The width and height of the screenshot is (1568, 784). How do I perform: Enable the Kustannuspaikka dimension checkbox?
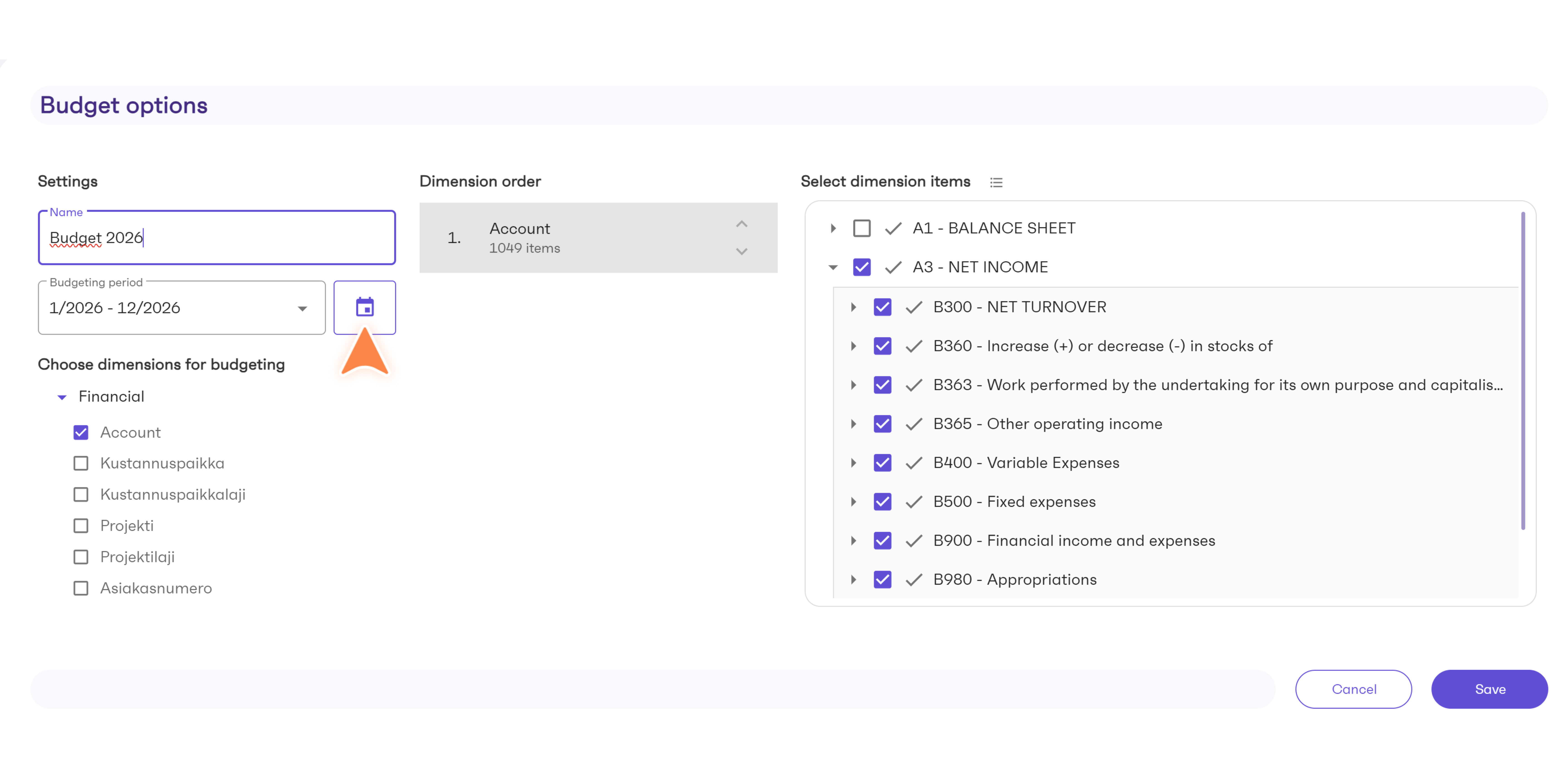pos(81,463)
